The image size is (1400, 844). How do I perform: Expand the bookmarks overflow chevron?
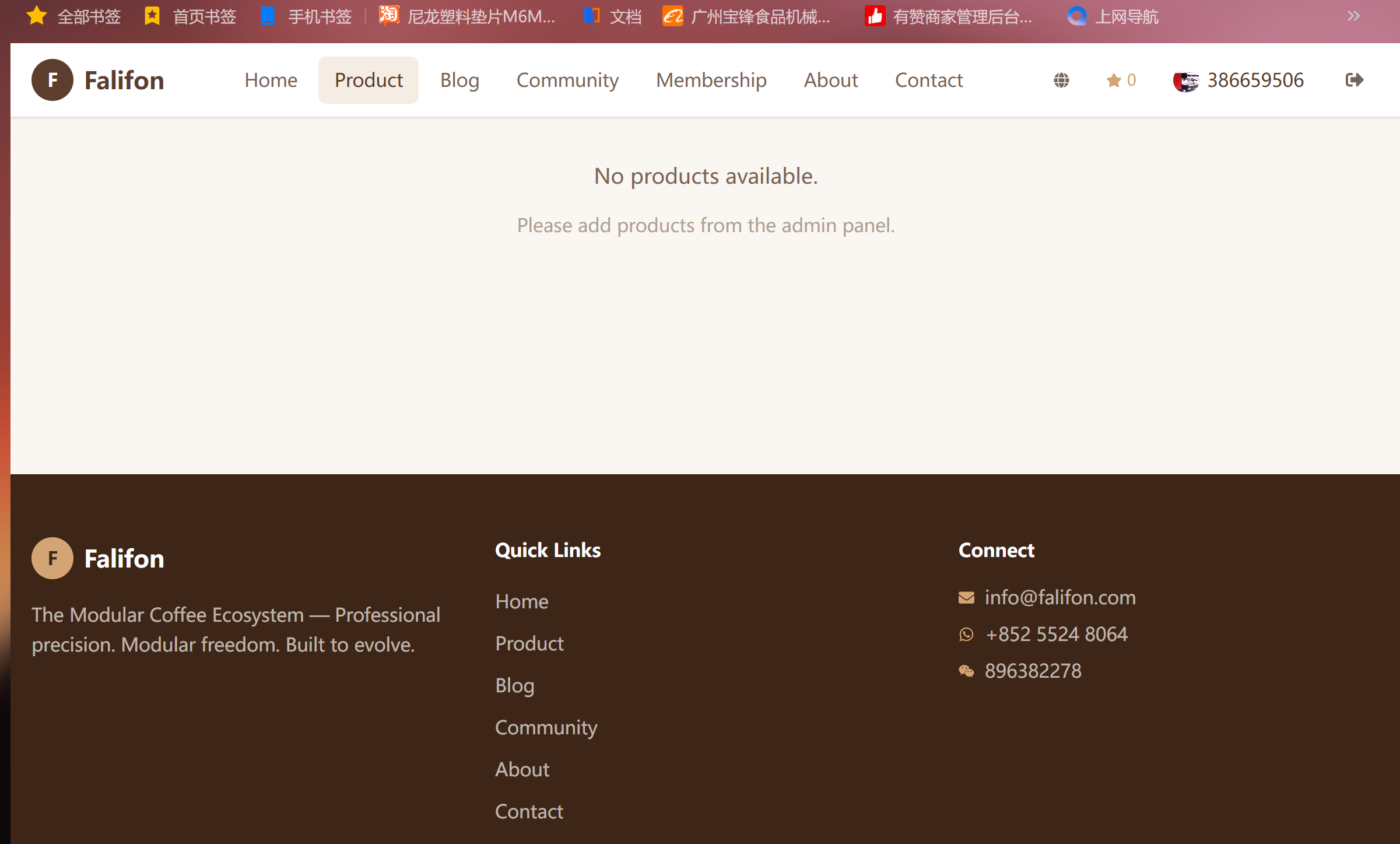coord(1353,16)
